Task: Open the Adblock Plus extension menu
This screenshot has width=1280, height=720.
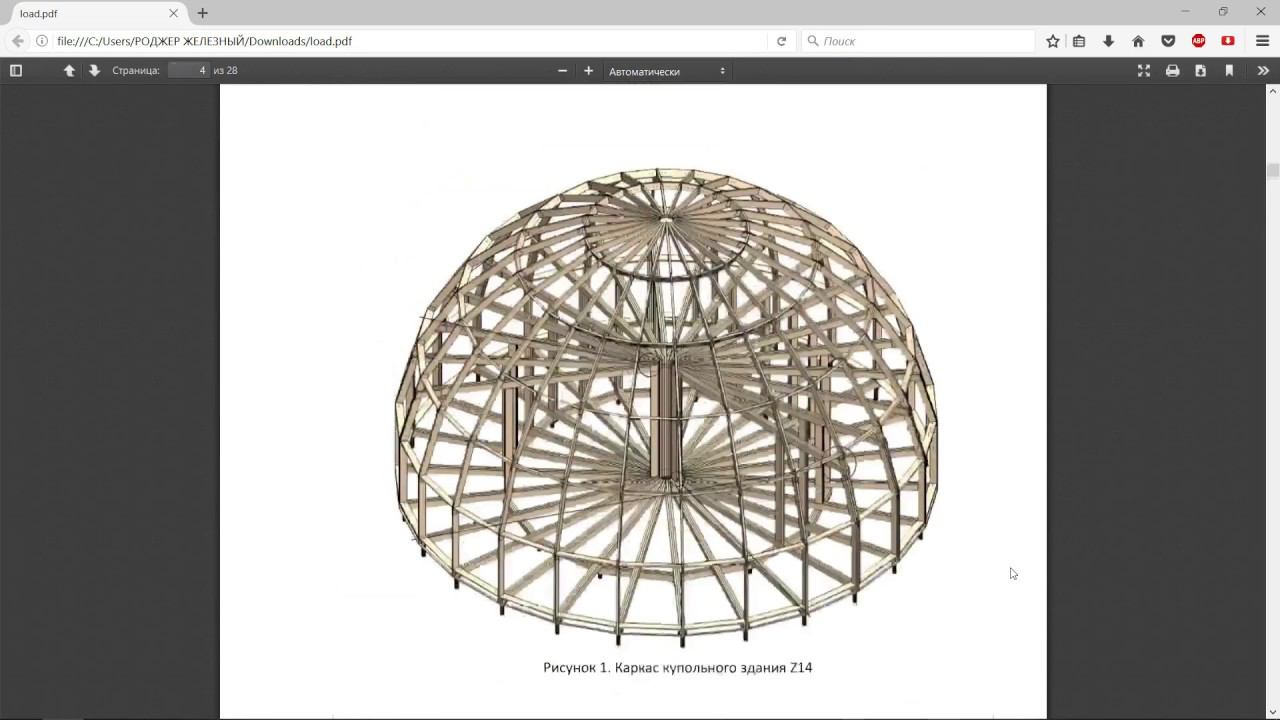Action: tap(1198, 41)
